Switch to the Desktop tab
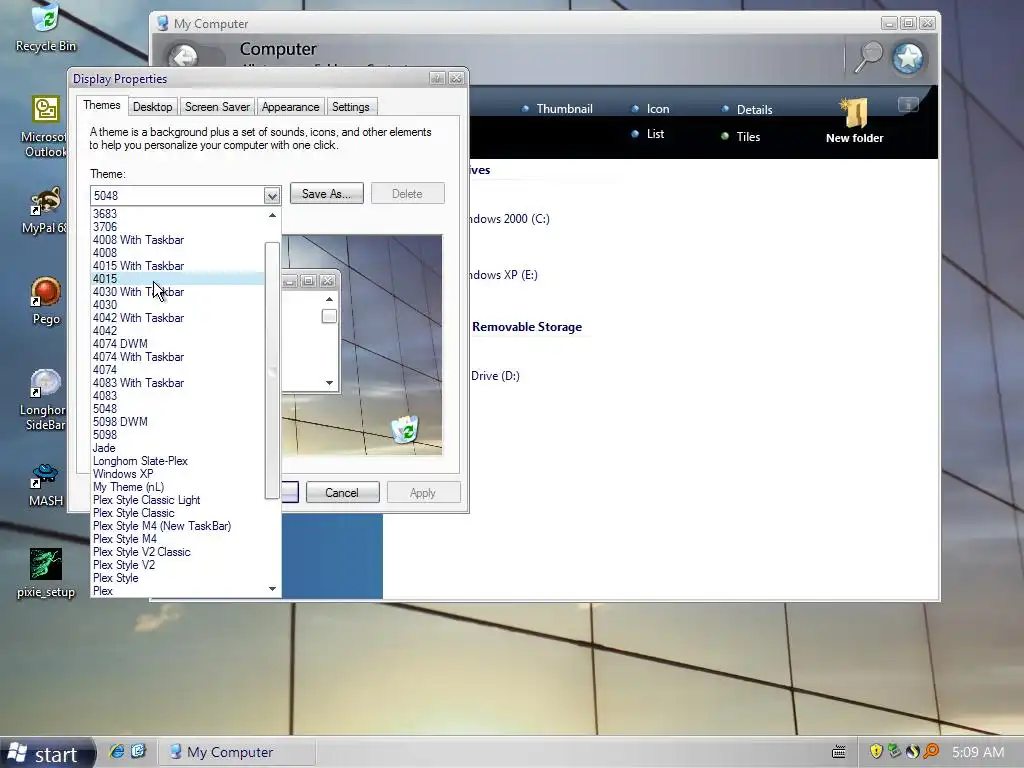1024x768 pixels. [x=153, y=106]
